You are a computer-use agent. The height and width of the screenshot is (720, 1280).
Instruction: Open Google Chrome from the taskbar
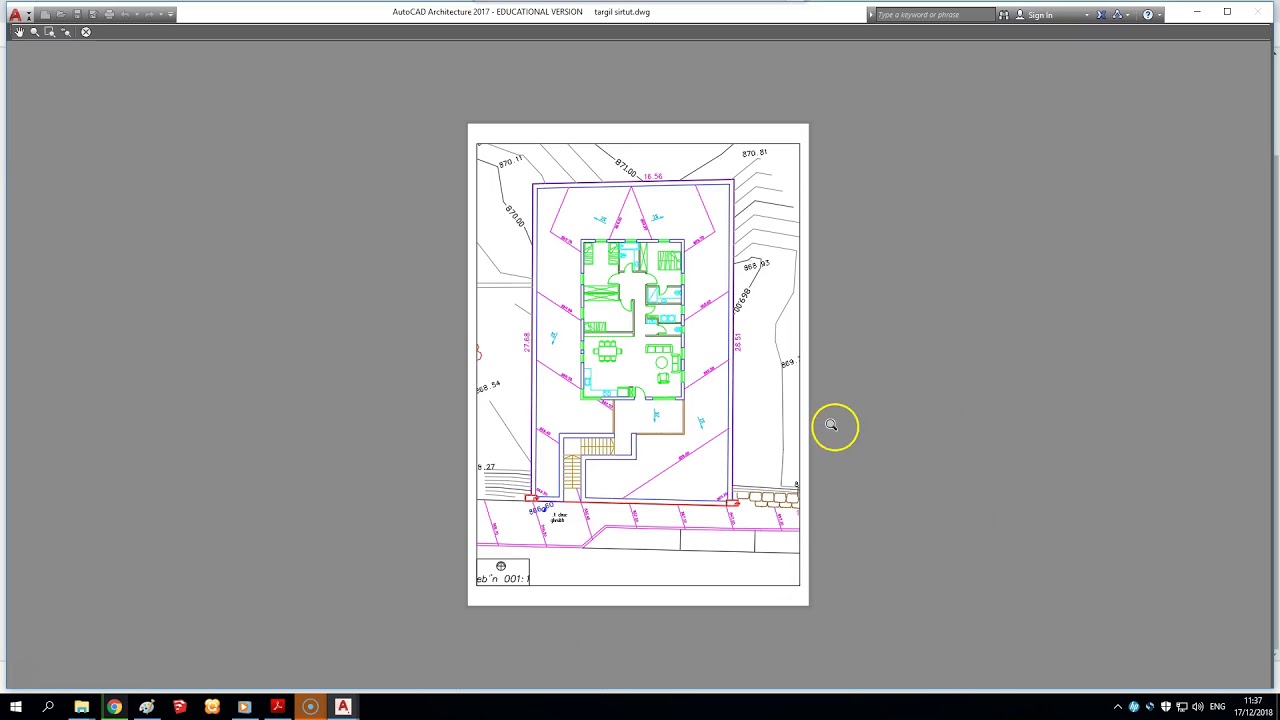(114, 707)
